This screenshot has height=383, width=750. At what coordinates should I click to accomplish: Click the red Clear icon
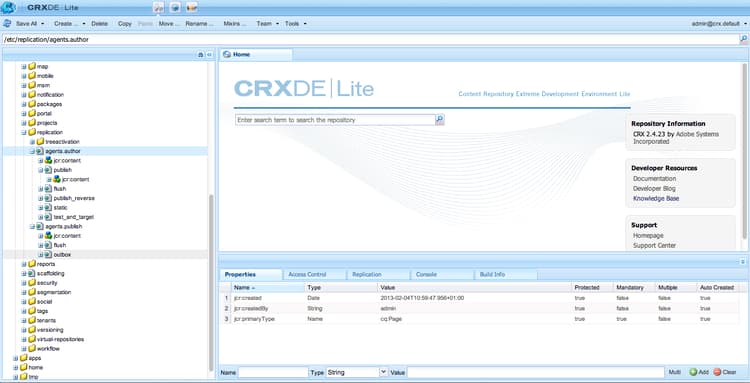(x=717, y=372)
